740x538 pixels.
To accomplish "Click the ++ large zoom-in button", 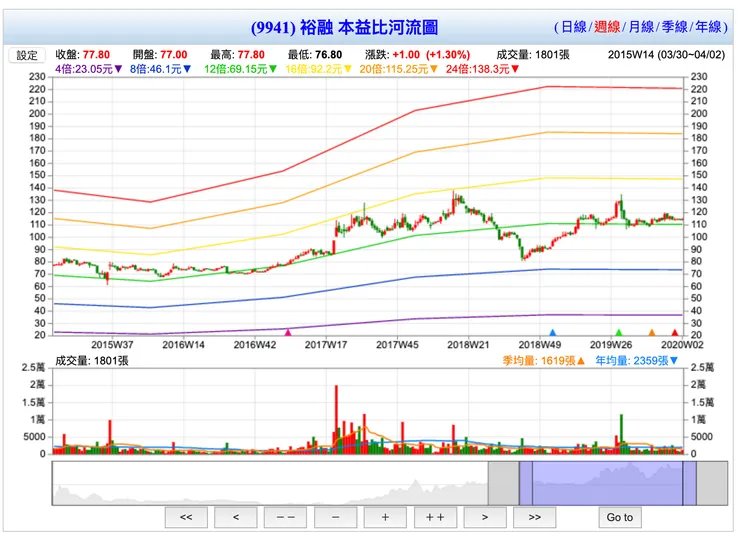I will point(435,517).
